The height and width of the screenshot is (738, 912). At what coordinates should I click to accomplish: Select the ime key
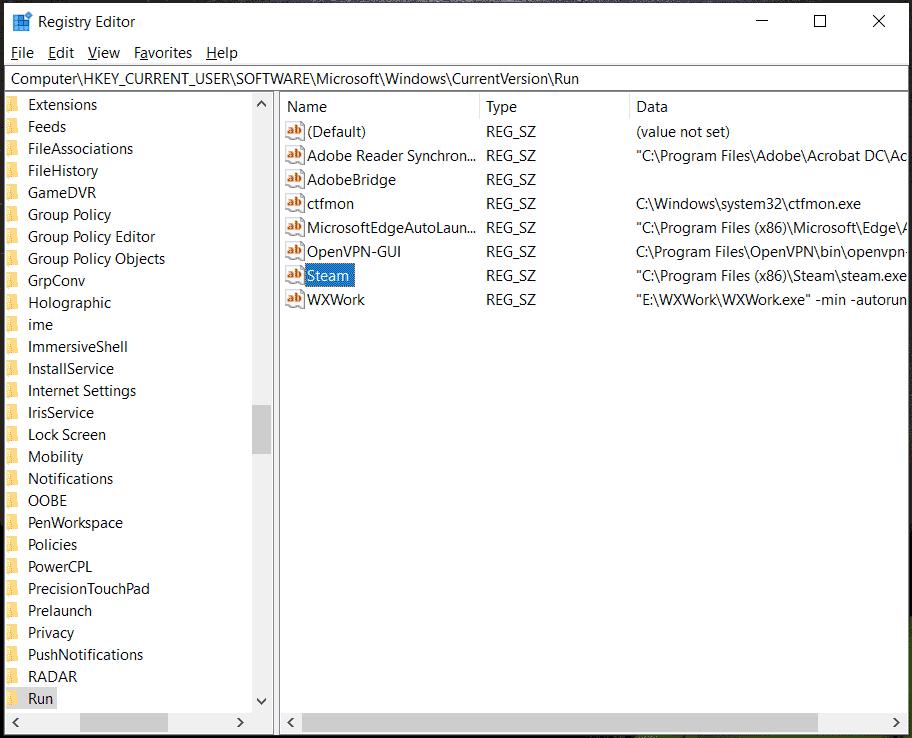tap(40, 325)
